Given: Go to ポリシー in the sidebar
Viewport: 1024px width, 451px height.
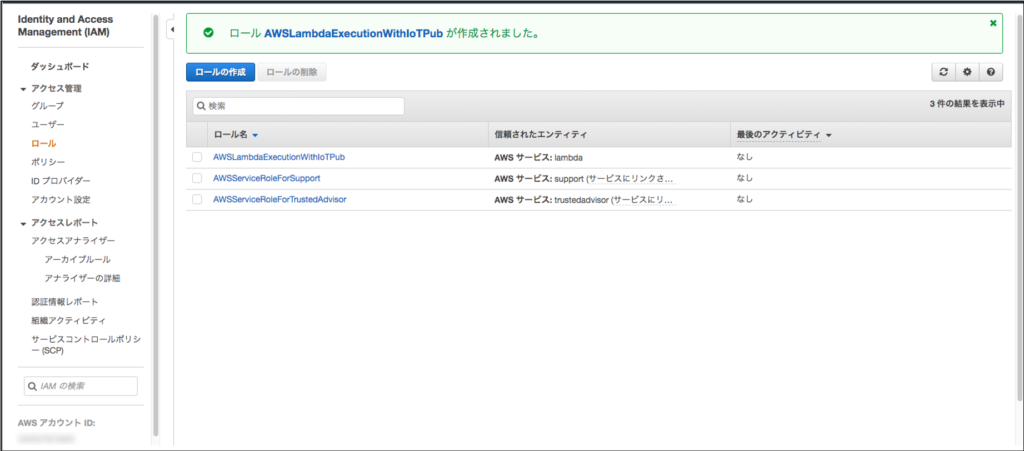Looking at the screenshot, I should click(48, 162).
